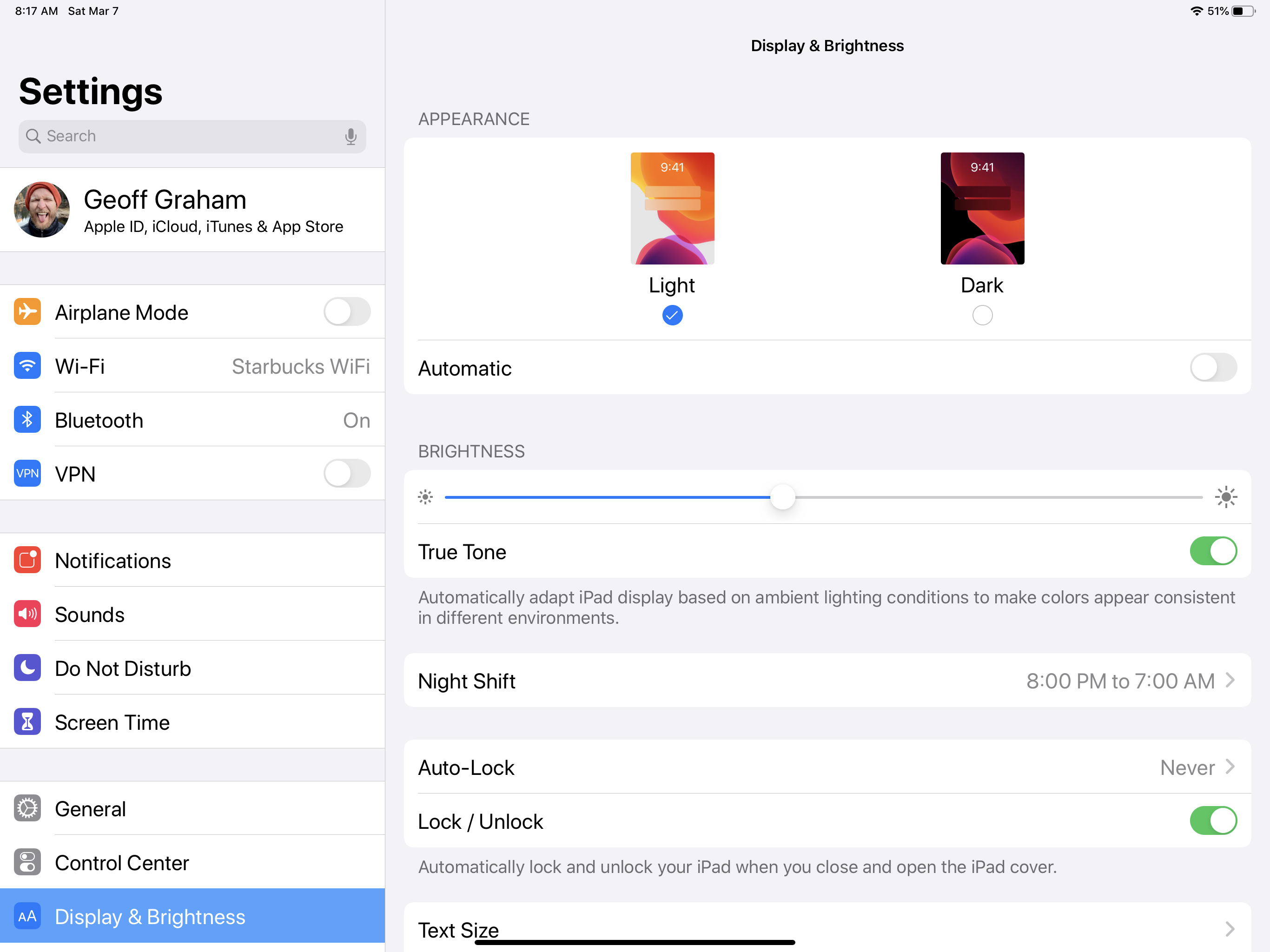The image size is (1270, 952).
Task: Tap the Display & Brightness AA icon
Action: [27, 916]
